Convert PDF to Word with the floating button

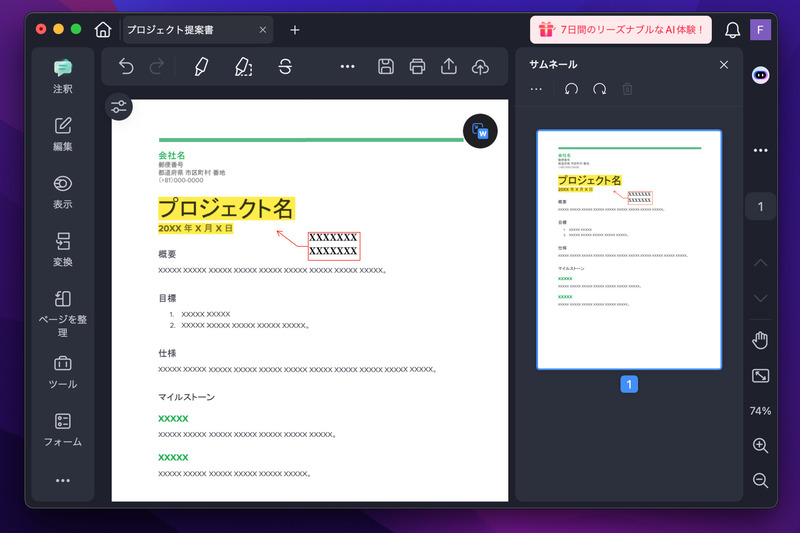(480, 131)
